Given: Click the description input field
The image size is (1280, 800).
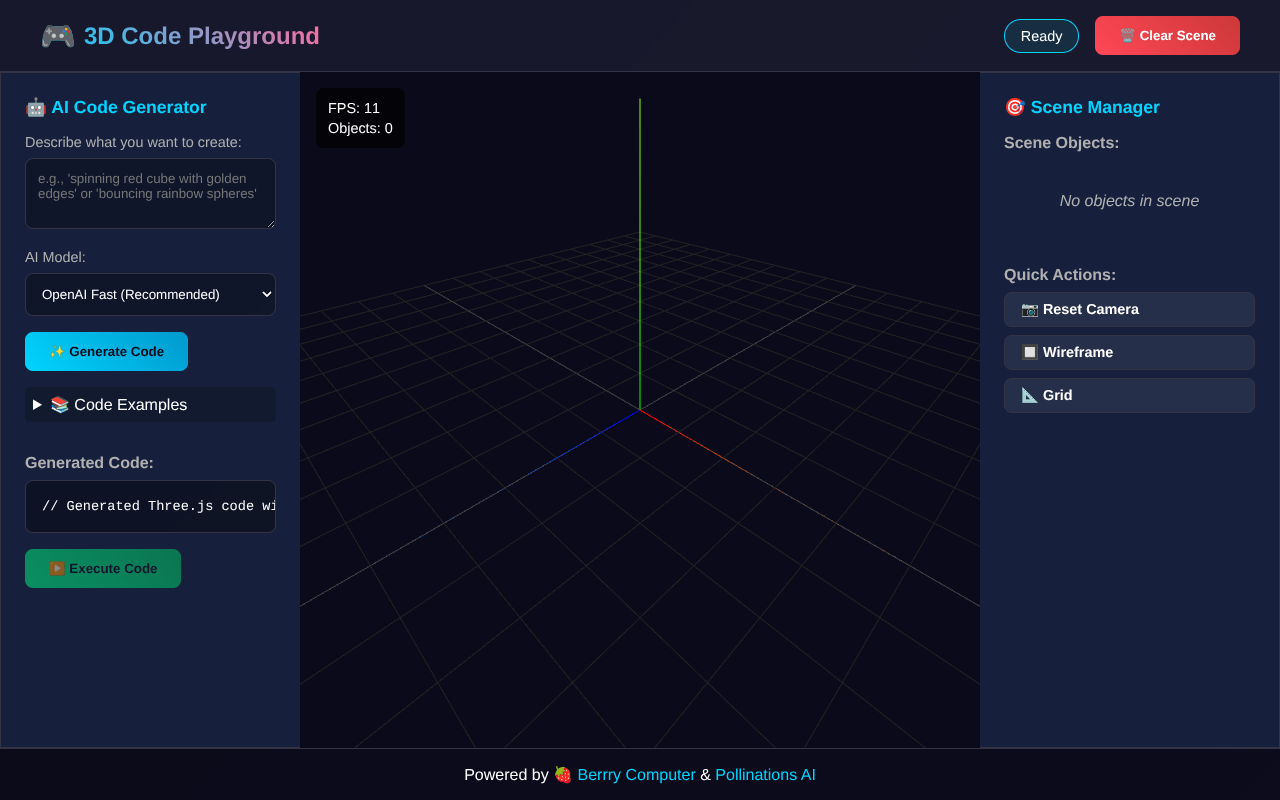Looking at the screenshot, I should tap(150, 193).
